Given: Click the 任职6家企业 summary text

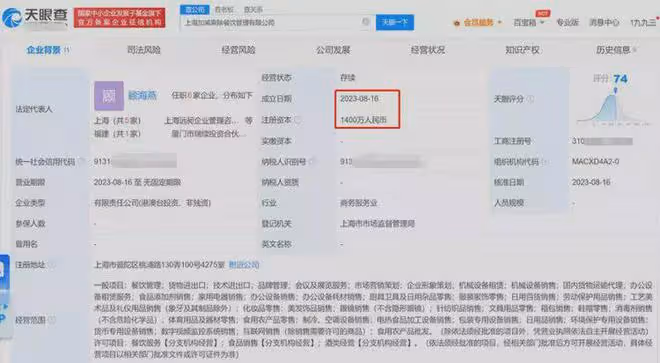Looking at the screenshot, I should [212, 96].
